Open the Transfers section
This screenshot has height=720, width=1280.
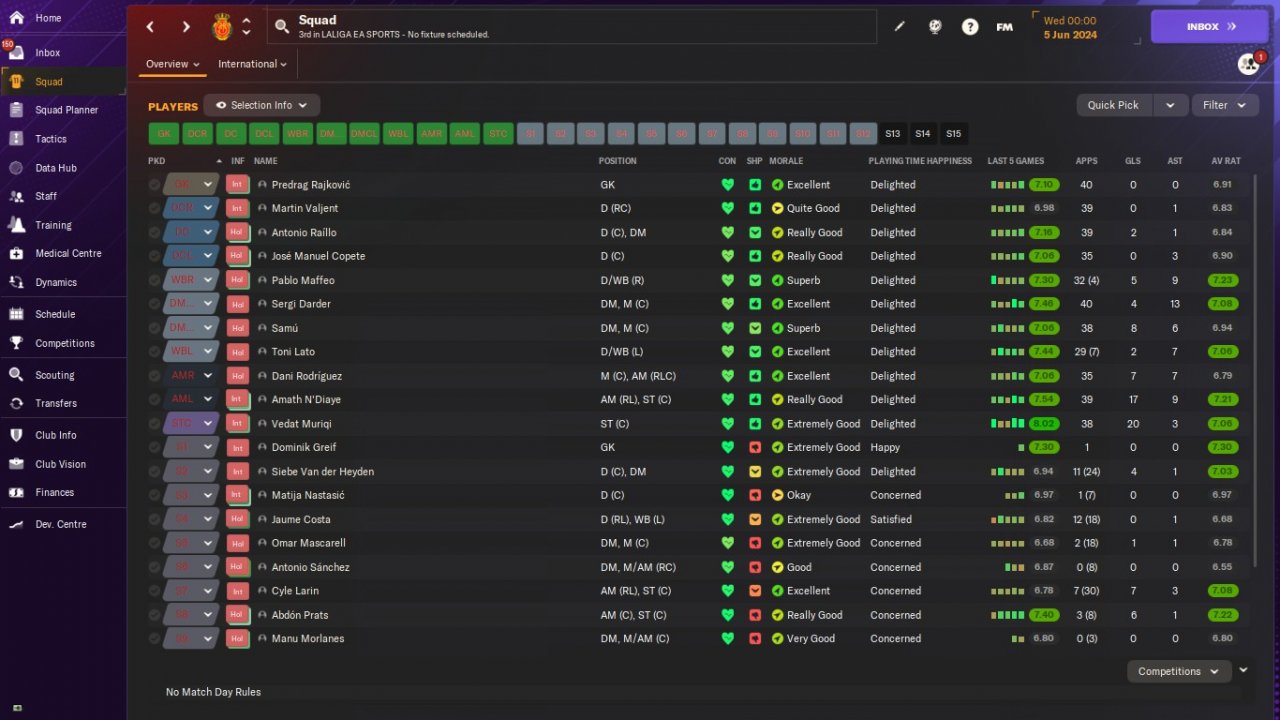(x=56, y=403)
